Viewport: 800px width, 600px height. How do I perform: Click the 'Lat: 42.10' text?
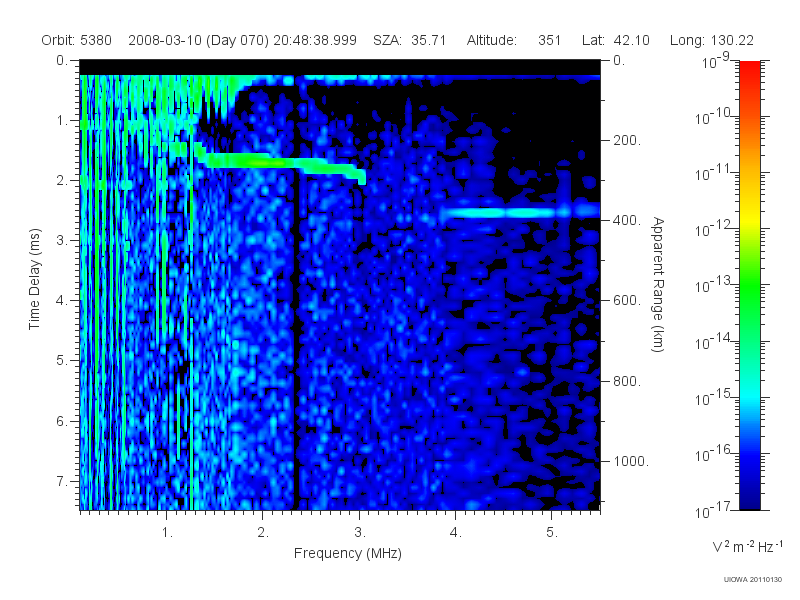pos(616,40)
